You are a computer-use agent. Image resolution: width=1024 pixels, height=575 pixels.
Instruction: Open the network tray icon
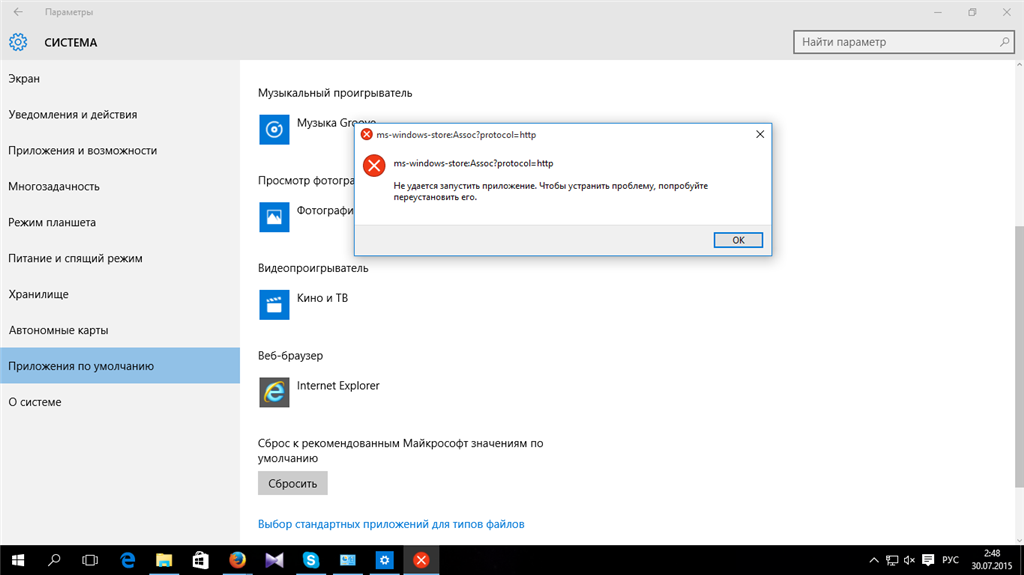pyautogui.click(x=892, y=560)
